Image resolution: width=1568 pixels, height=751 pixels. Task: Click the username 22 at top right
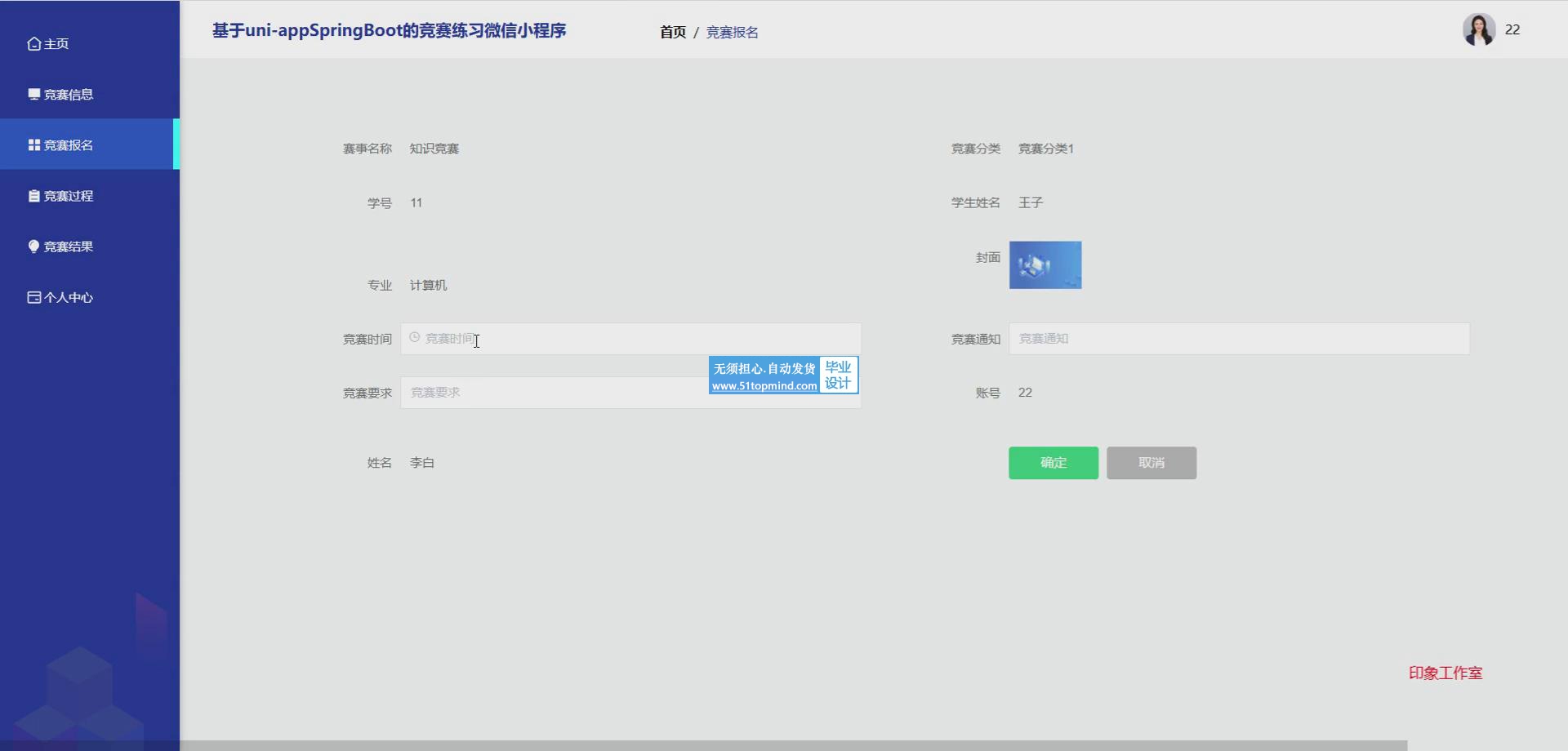pyautogui.click(x=1512, y=30)
